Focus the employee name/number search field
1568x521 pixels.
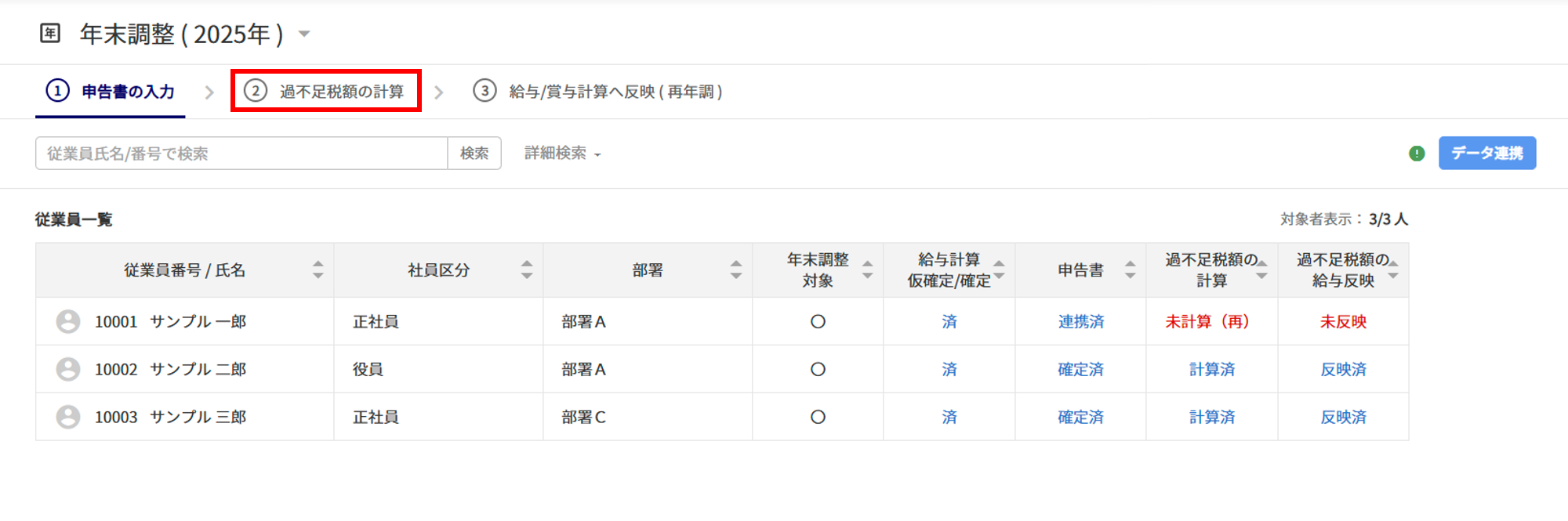[241, 154]
